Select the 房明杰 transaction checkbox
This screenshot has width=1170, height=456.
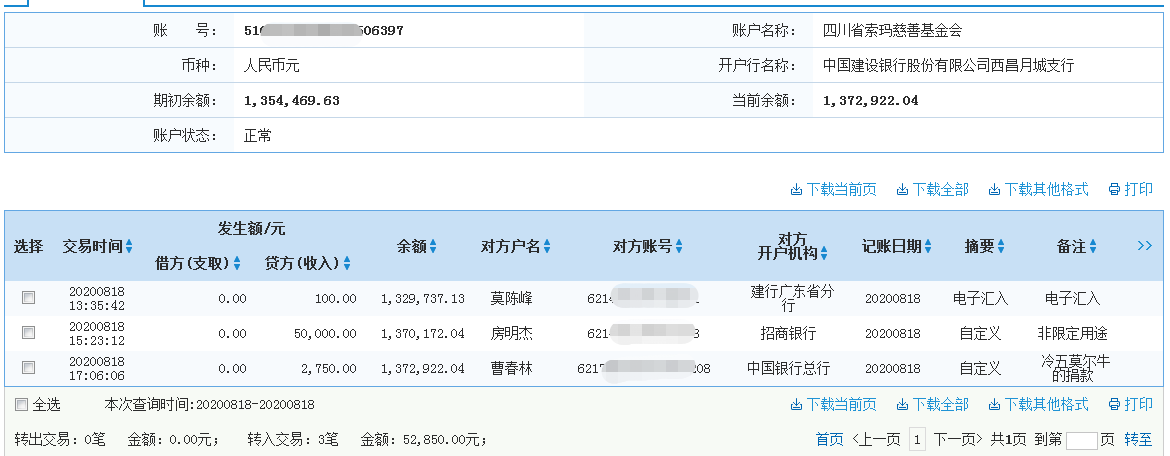tap(28, 333)
